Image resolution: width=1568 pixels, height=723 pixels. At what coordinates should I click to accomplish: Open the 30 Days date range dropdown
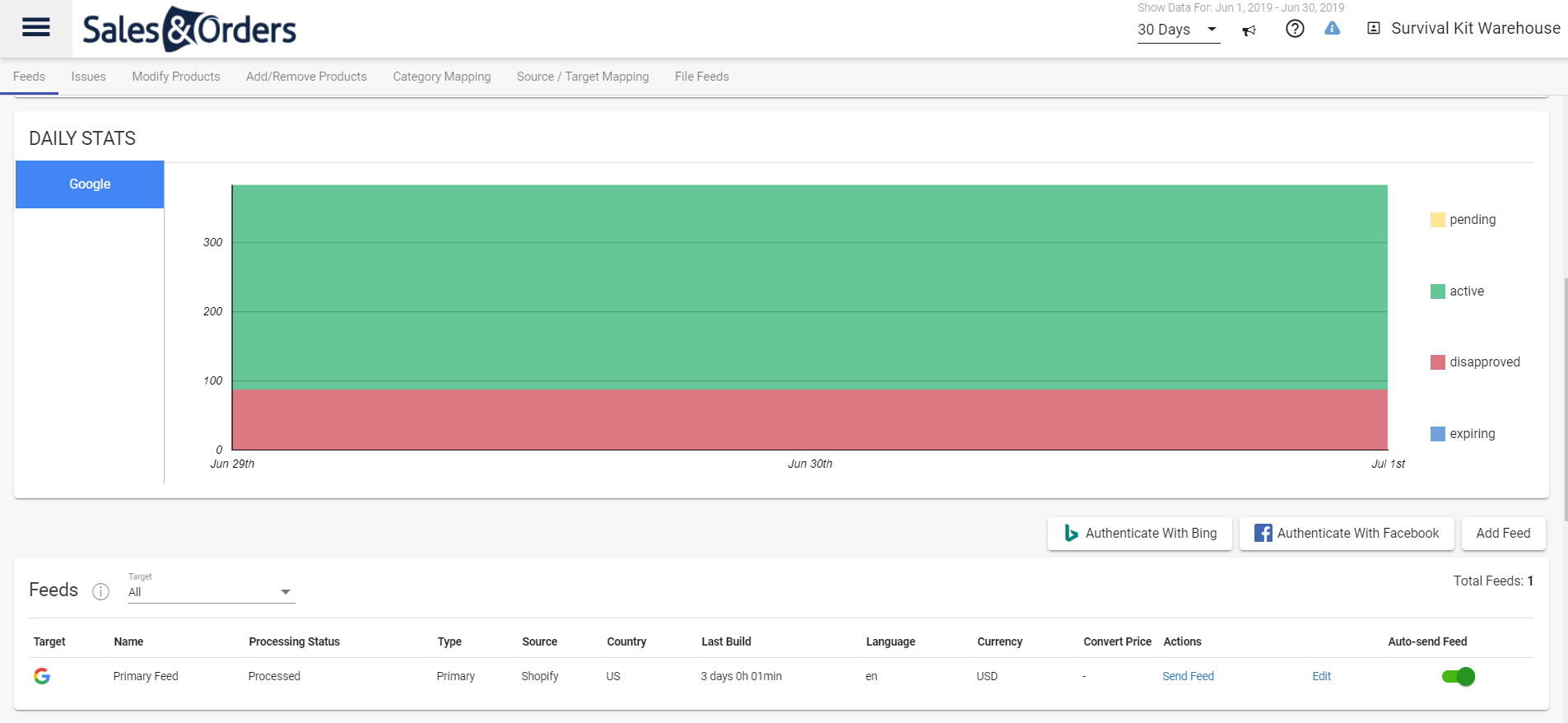point(1178,30)
